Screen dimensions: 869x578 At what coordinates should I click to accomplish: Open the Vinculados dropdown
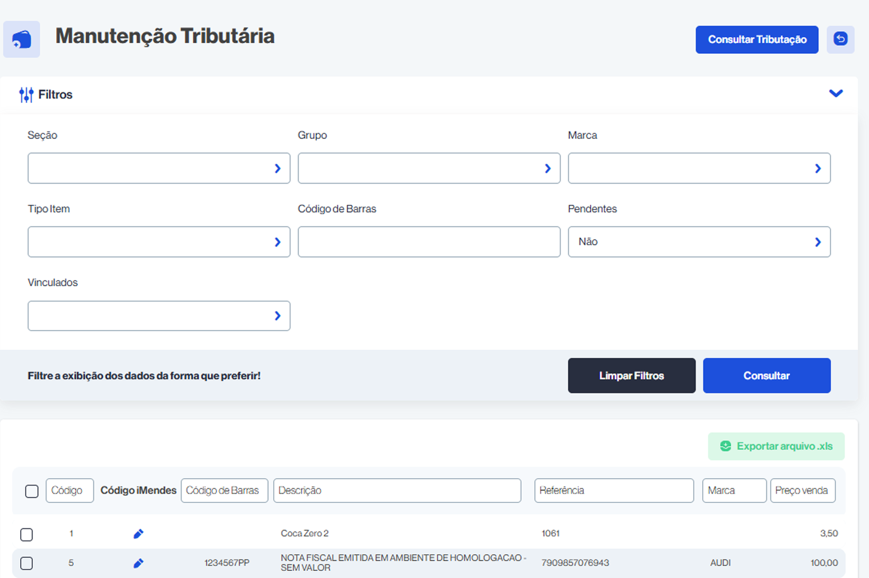(158, 316)
